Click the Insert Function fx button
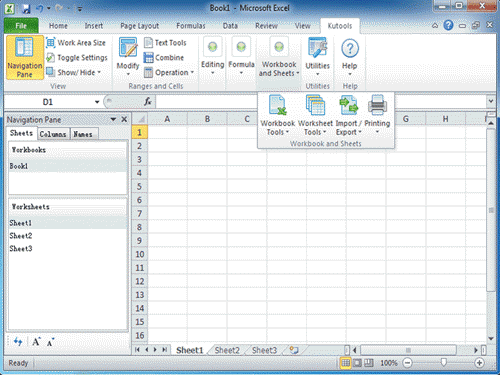Viewport: 500px width, 375px height. pos(148,102)
